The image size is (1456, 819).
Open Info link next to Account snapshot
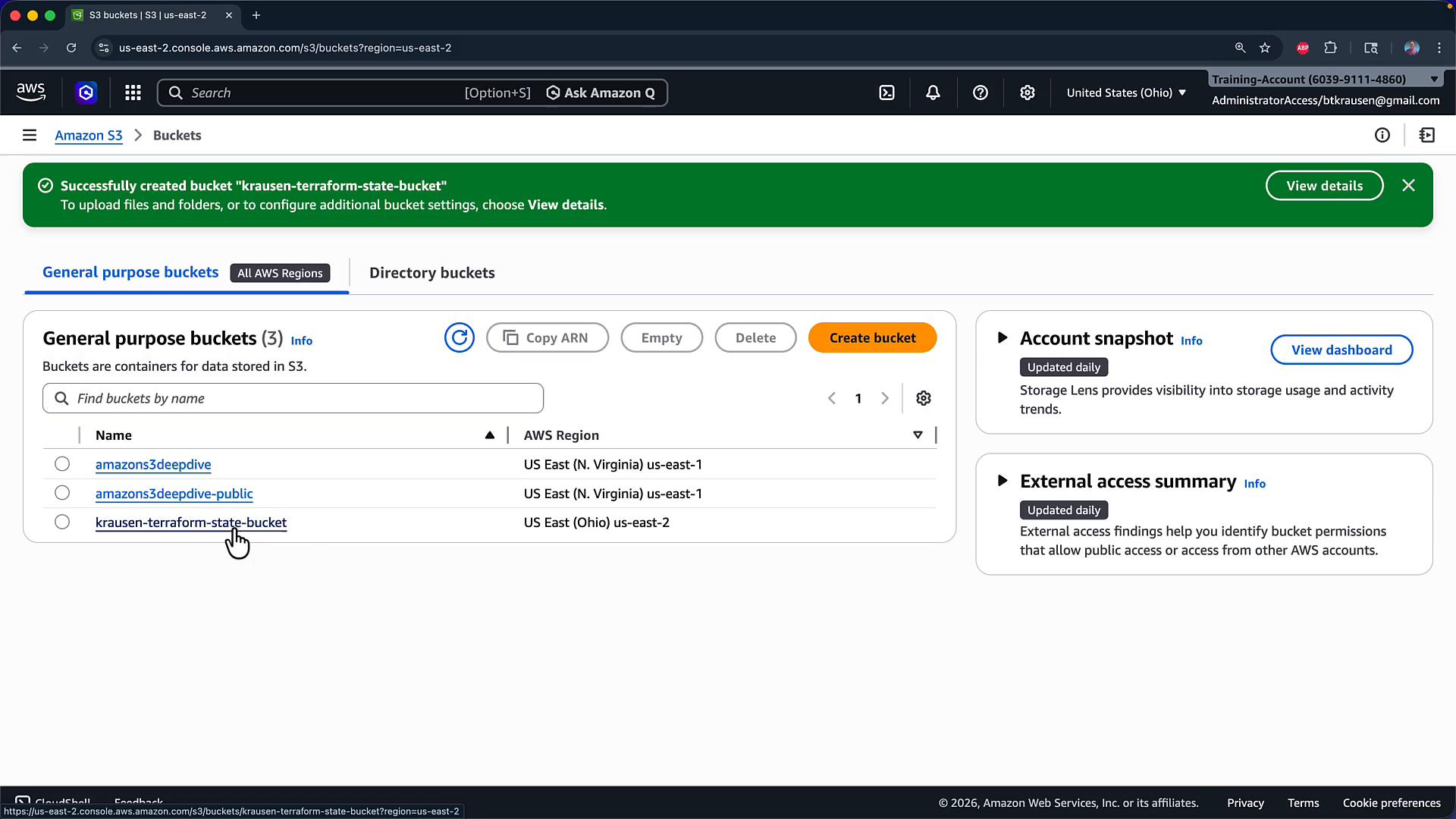1191,340
